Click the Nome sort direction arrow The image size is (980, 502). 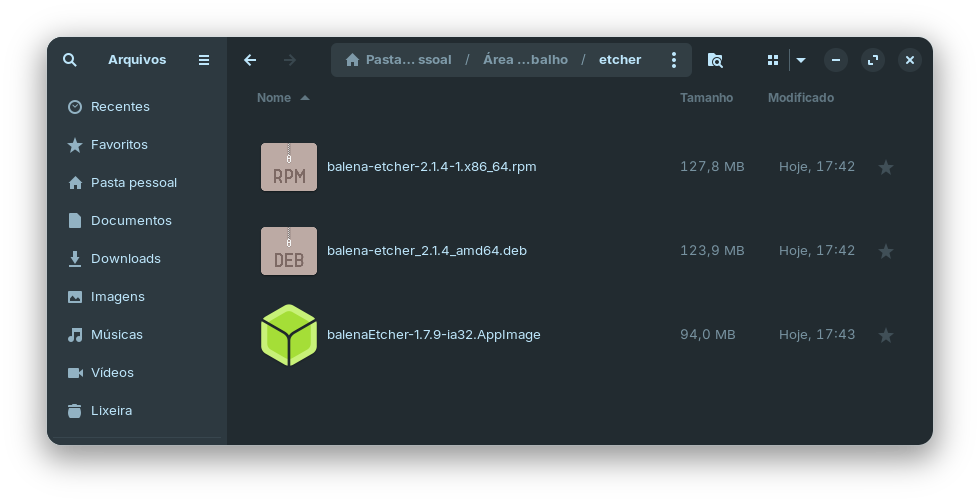tap(305, 98)
